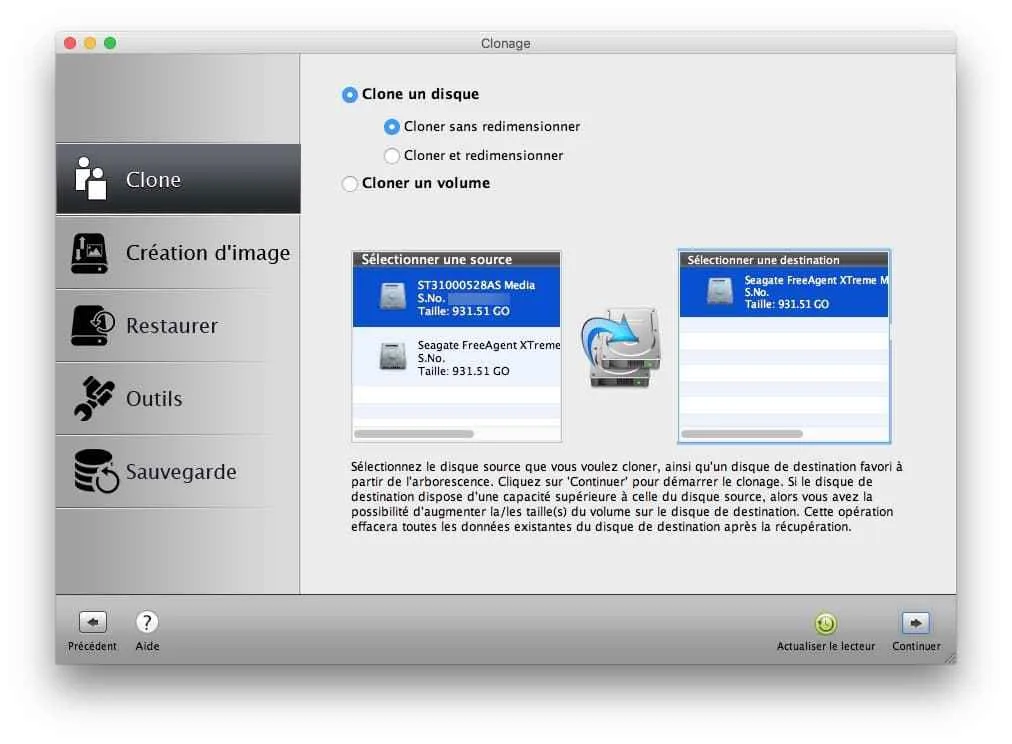The image size is (1012, 744).
Task: Click the Précédent back arrow icon
Action: click(91, 621)
